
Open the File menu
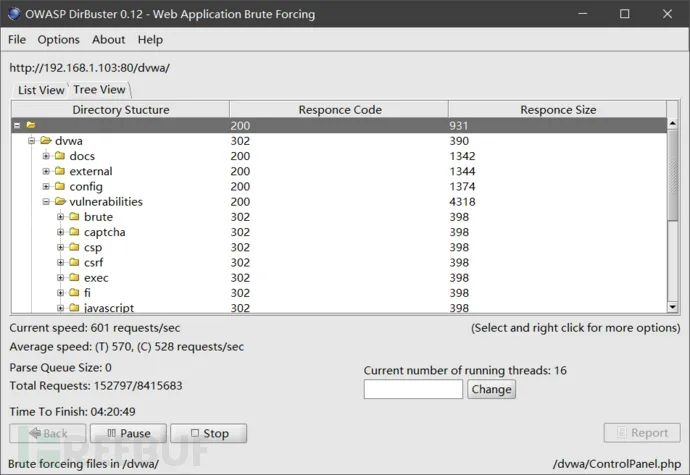click(17, 40)
